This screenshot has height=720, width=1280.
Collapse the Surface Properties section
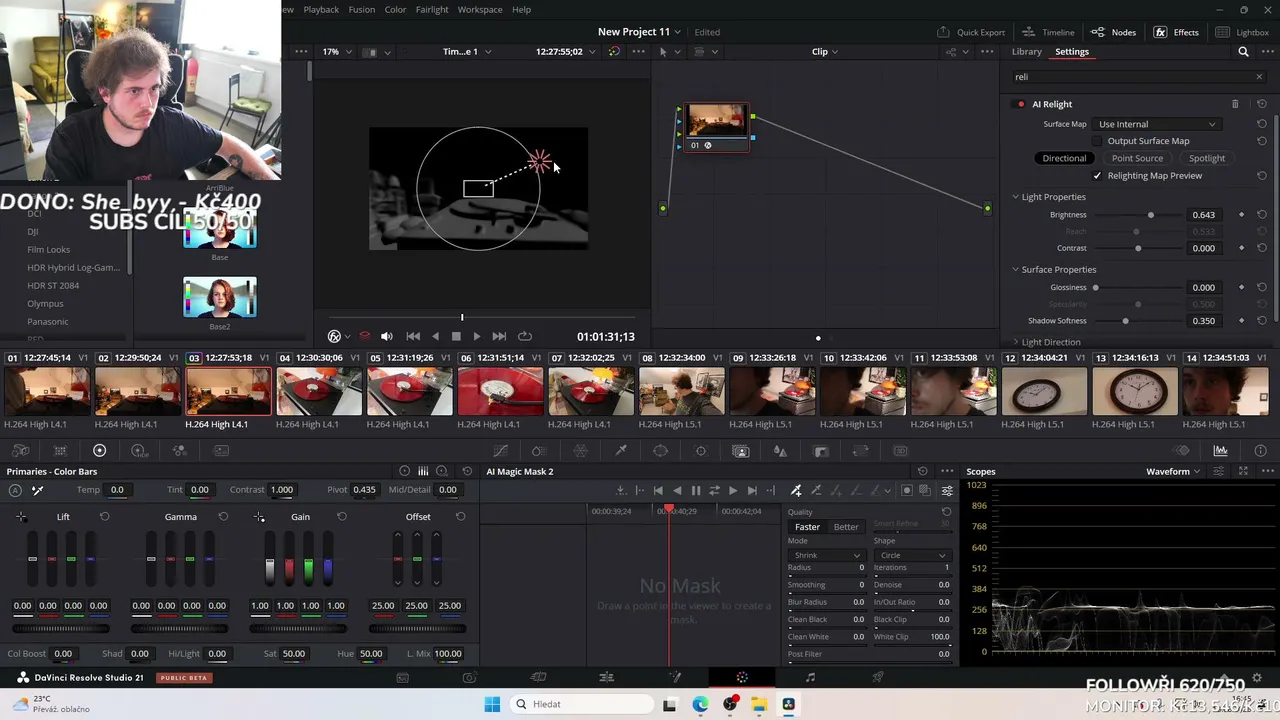pos(1015,270)
